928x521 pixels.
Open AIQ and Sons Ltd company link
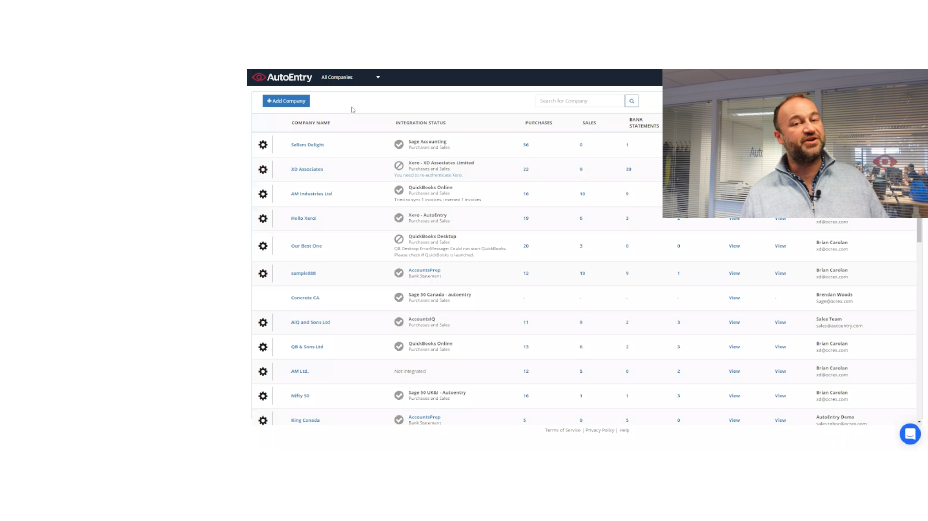click(x=310, y=323)
